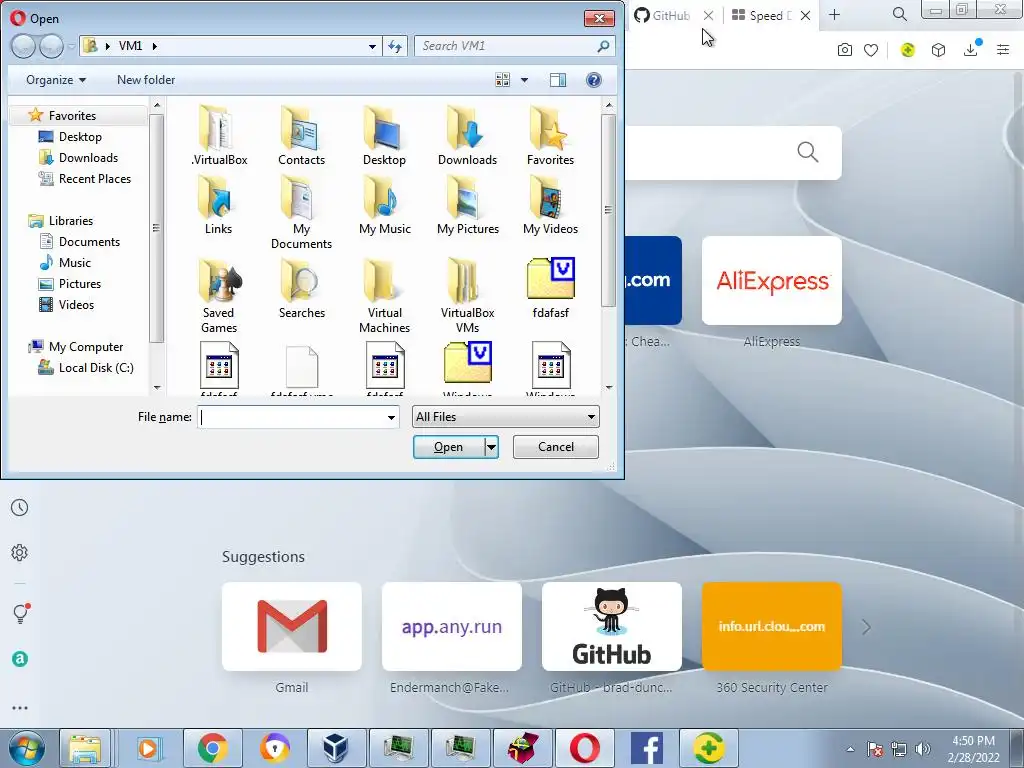Toggle the preview pane button
This screenshot has height=768, width=1024.
558,80
